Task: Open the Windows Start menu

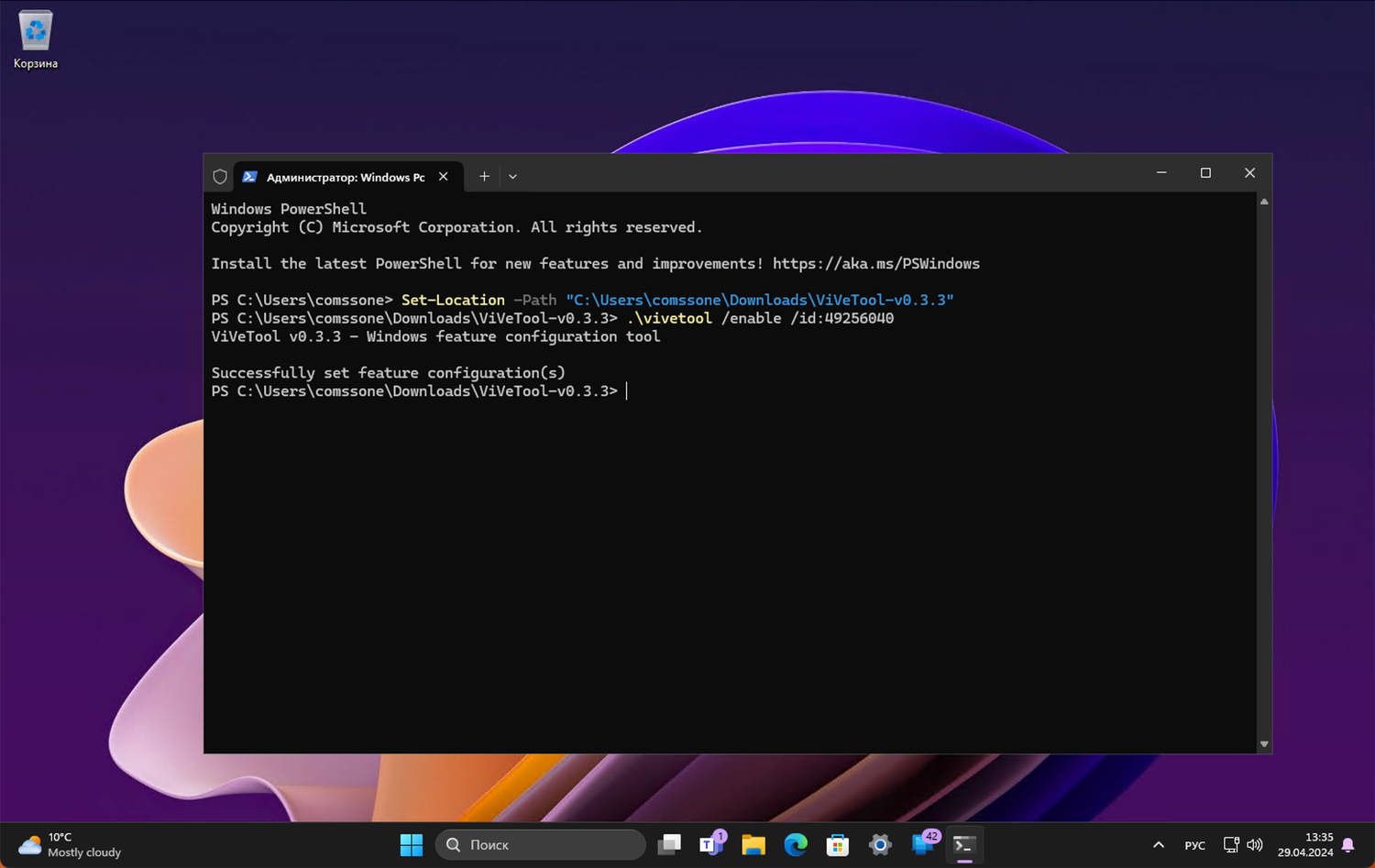Action: pyautogui.click(x=412, y=844)
